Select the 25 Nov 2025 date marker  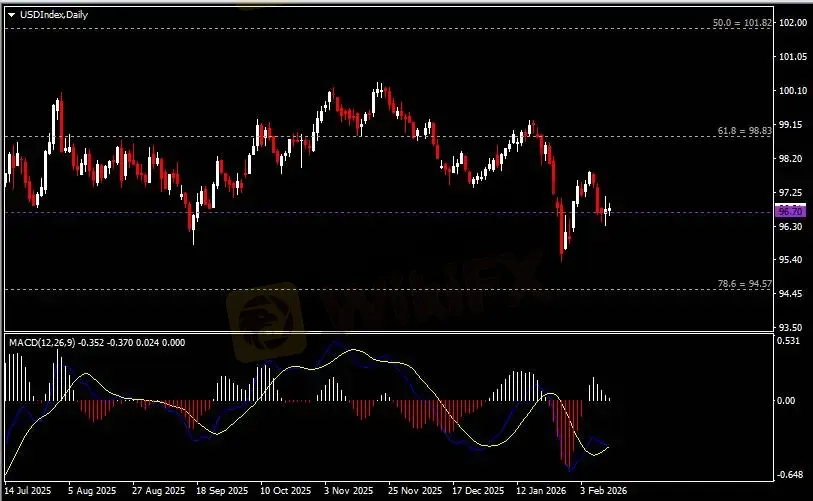(x=413, y=491)
